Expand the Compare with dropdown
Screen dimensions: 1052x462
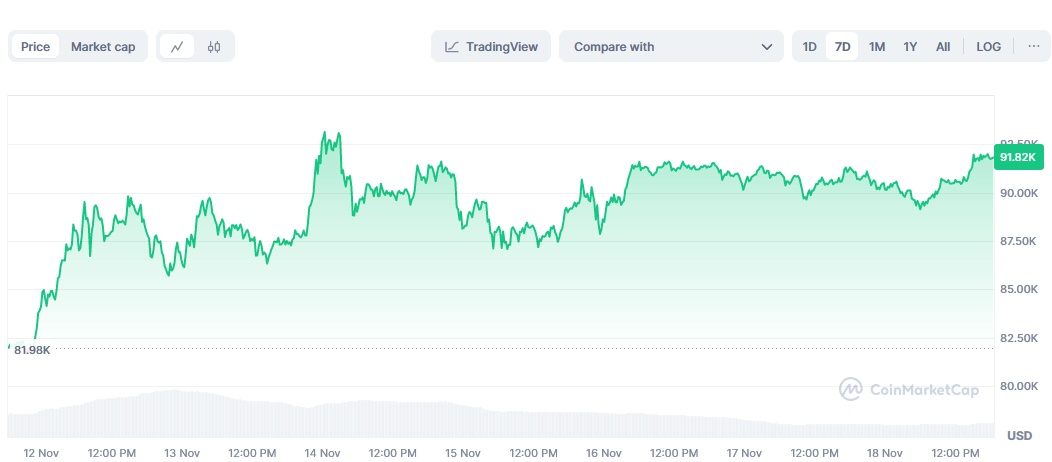(671, 47)
